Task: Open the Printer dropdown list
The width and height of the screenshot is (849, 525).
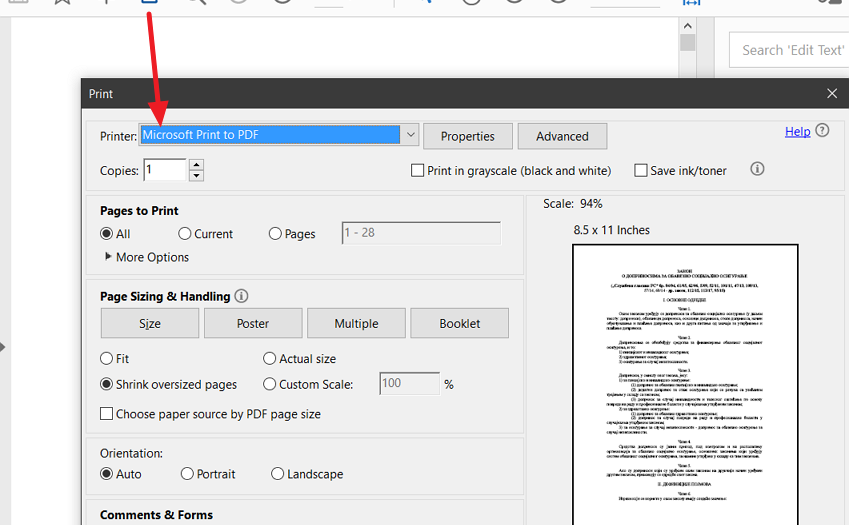Action: coord(410,135)
